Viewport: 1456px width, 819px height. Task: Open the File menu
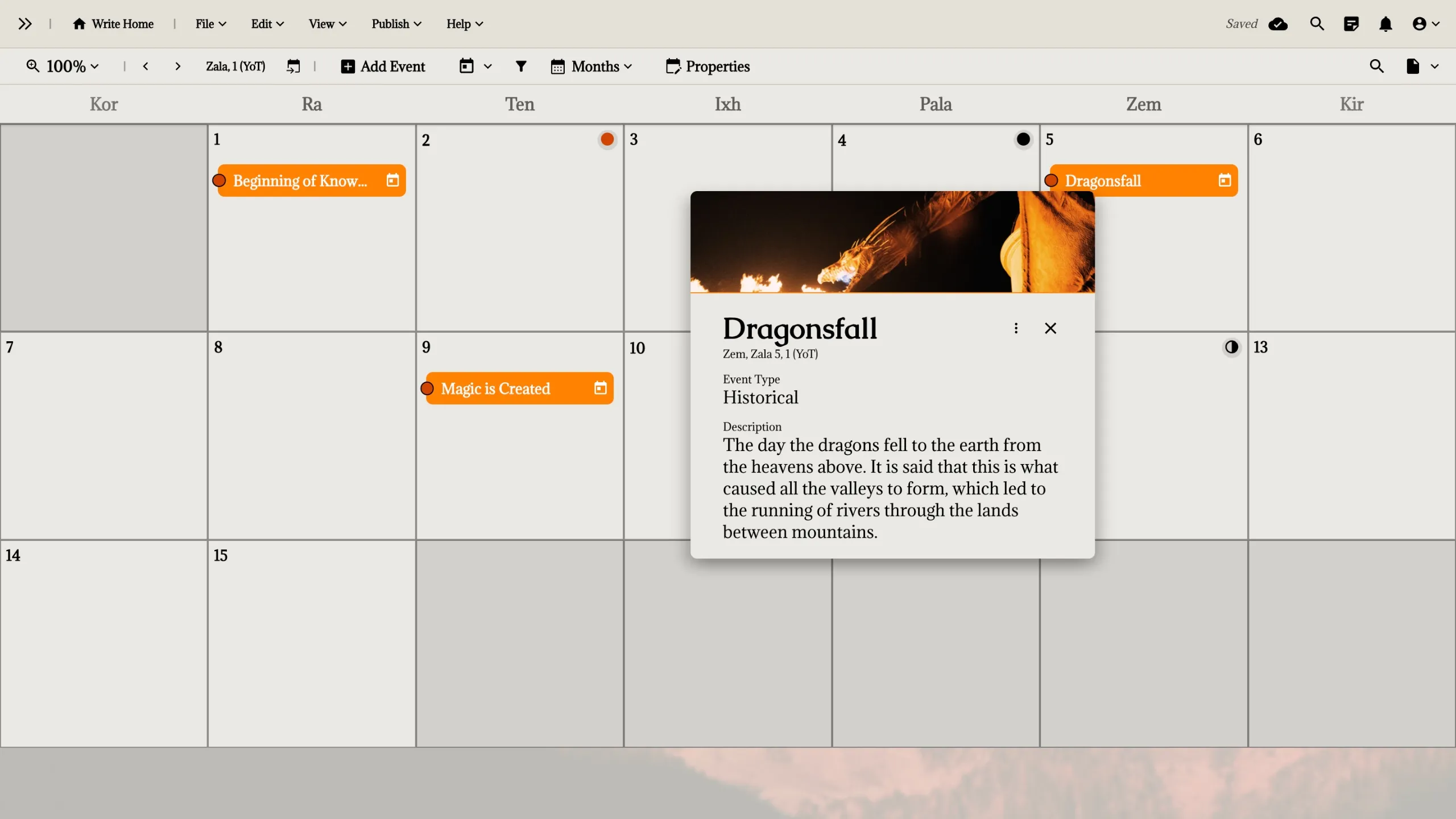(x=210, y=24)
